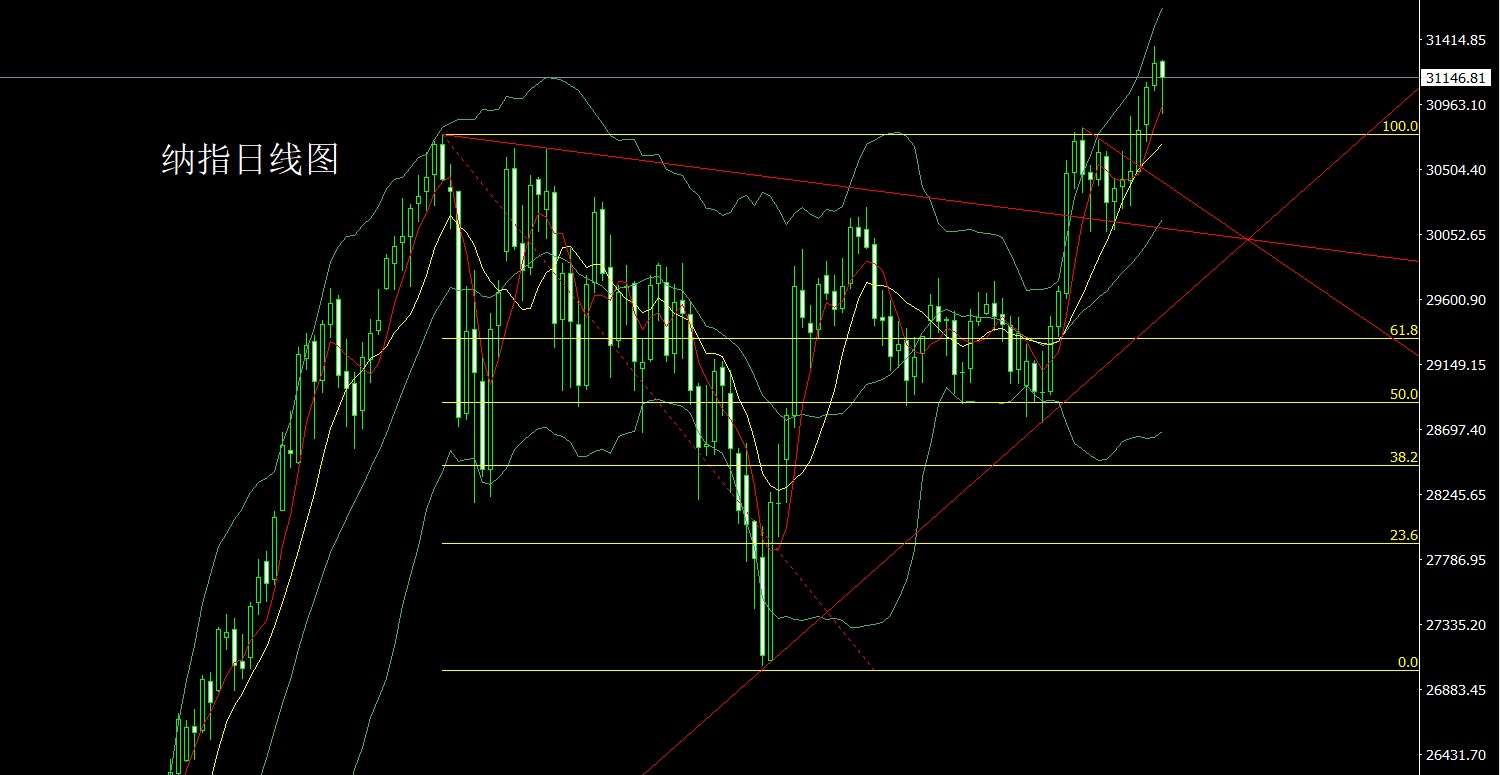Screen dimensions: 1500x775
Task: Click the 26431.70 price axis label
Action: (1456, 755)
